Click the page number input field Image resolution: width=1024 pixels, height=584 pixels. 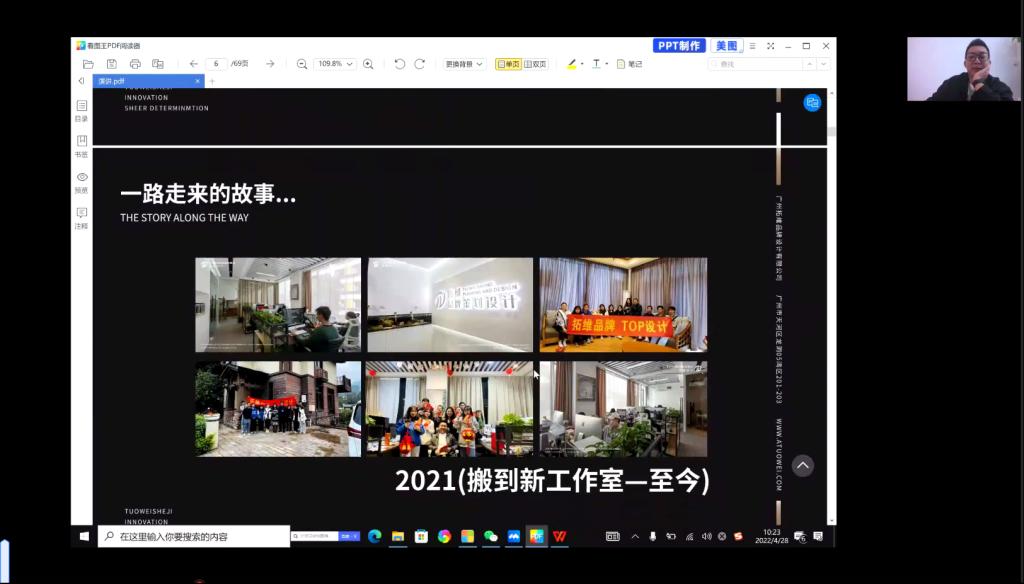pos(215,64)
